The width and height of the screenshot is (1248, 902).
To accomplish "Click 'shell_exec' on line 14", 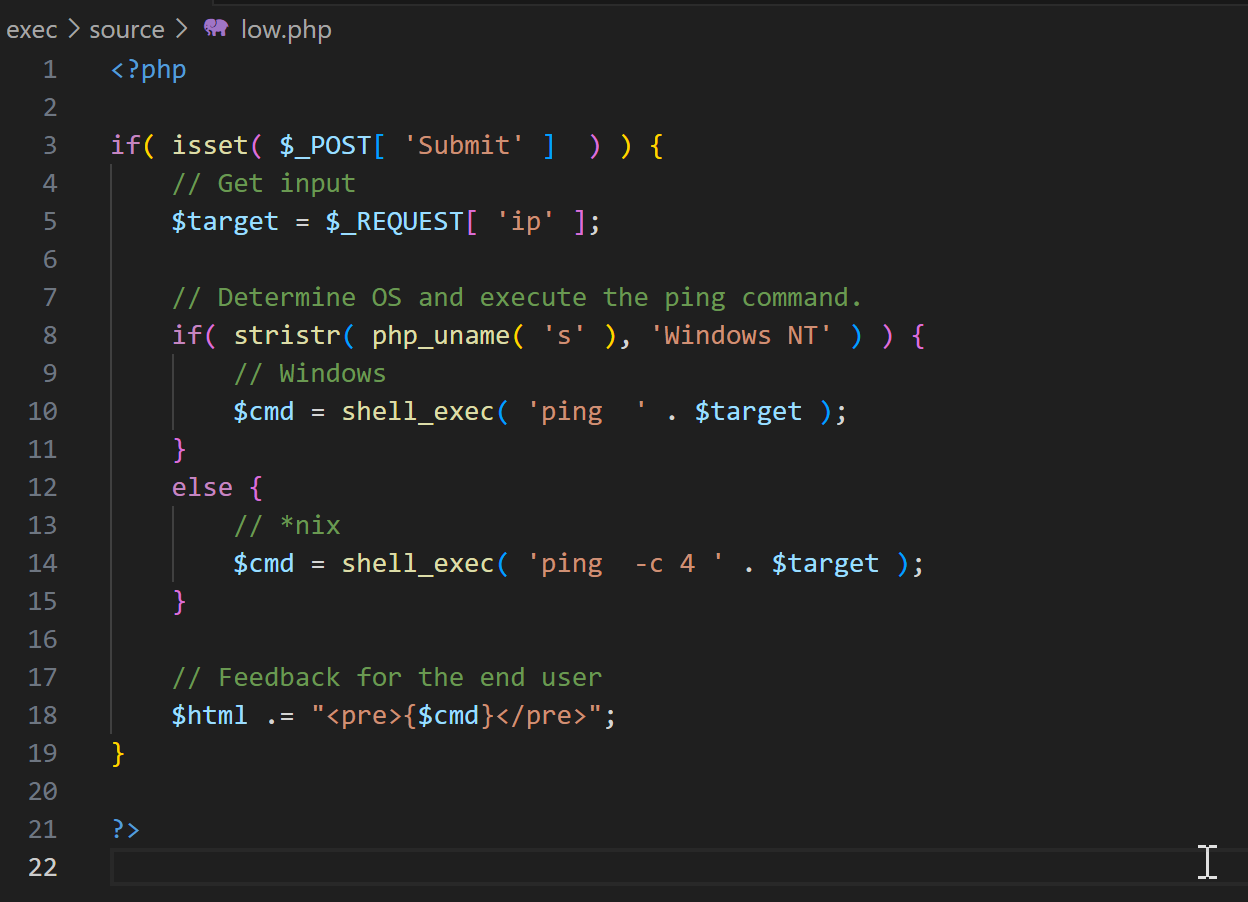I will click(418, 564).
